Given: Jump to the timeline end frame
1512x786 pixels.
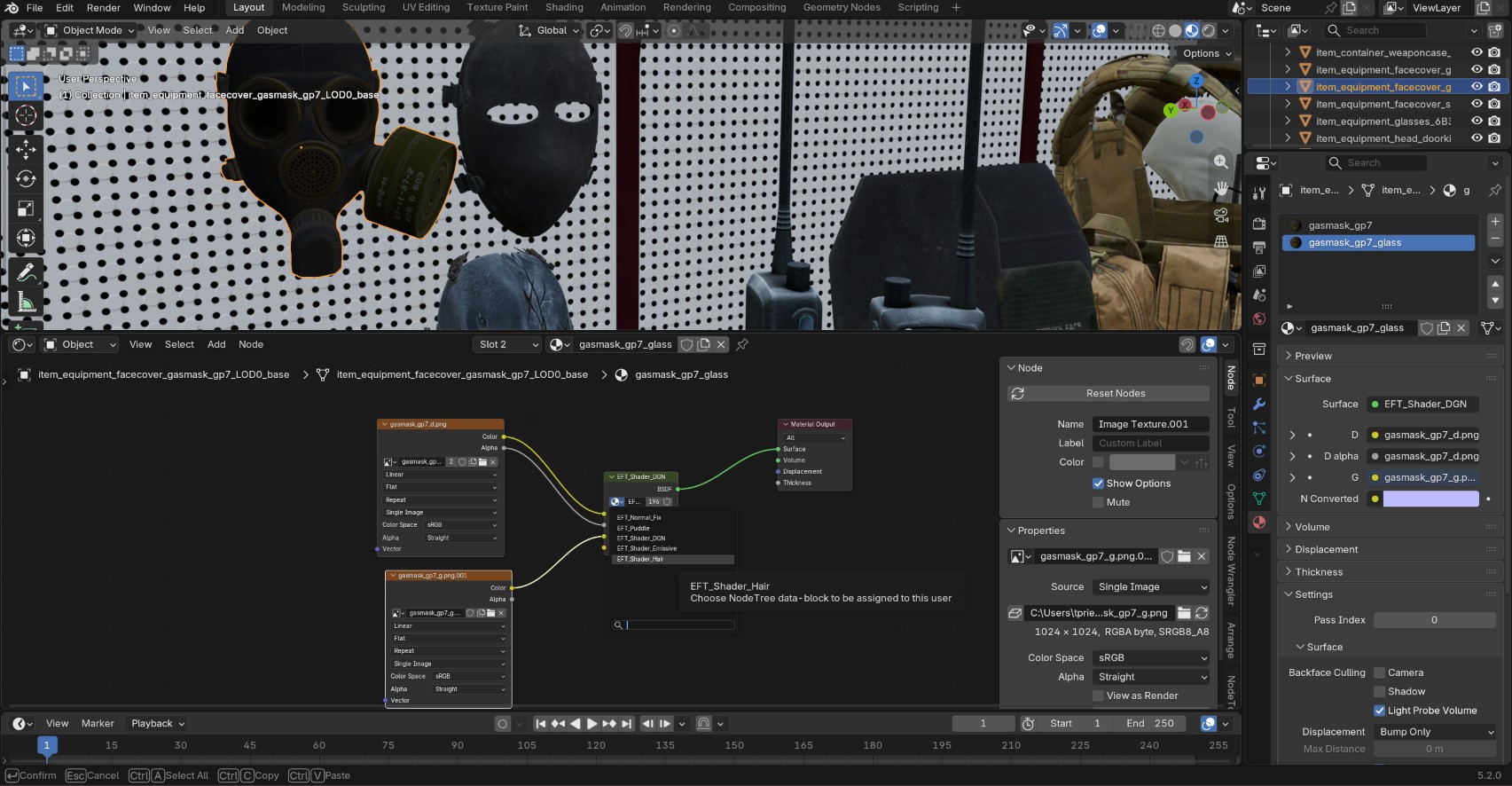Looking at the screenshot, I should (x=627, y=724).
